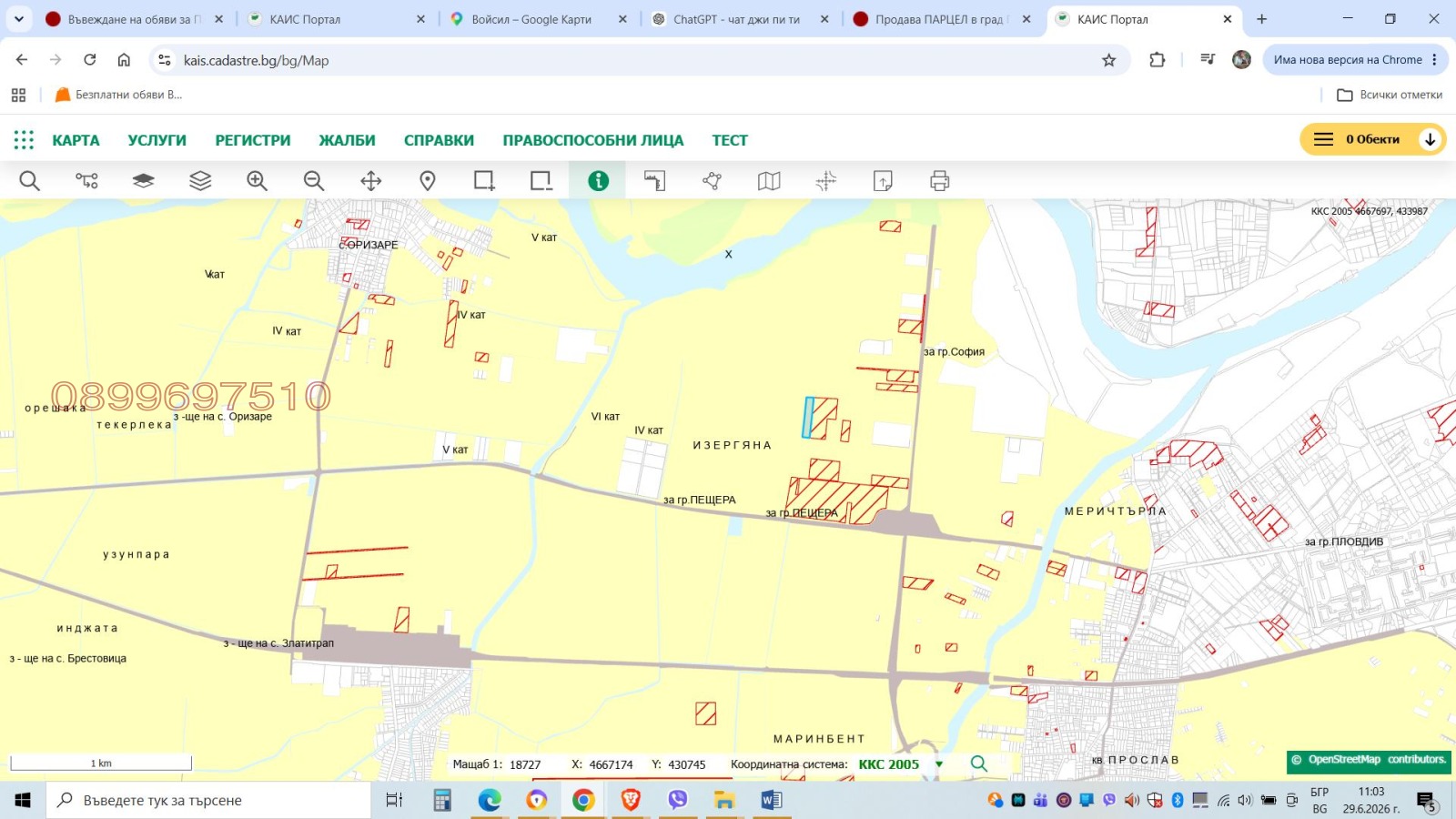Open Brave browser from taskbar
The width and height of the screenshot is (1456, 819).
click(631, 800)
